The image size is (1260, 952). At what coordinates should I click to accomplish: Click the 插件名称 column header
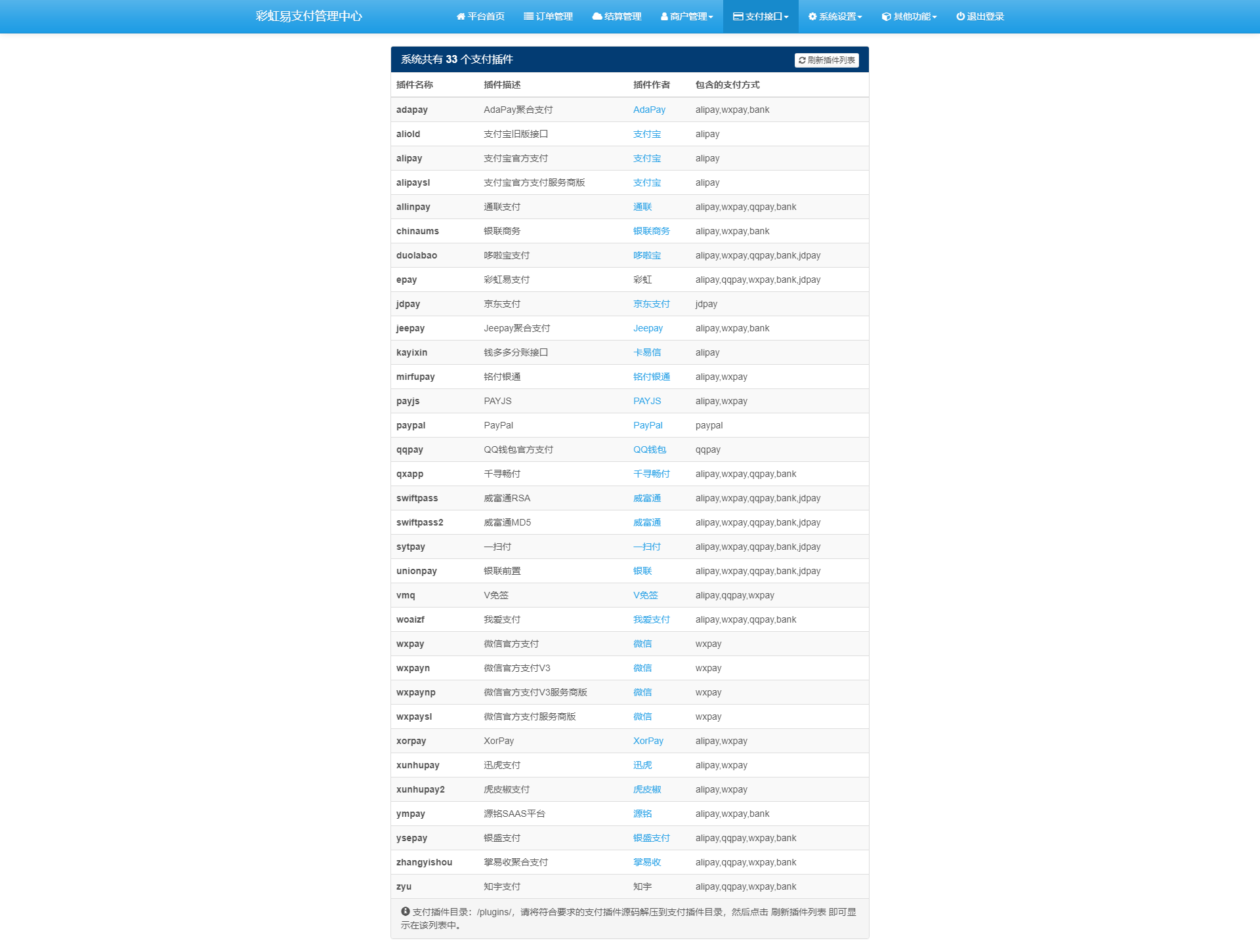pyautogui.click(x=415, y=85)
